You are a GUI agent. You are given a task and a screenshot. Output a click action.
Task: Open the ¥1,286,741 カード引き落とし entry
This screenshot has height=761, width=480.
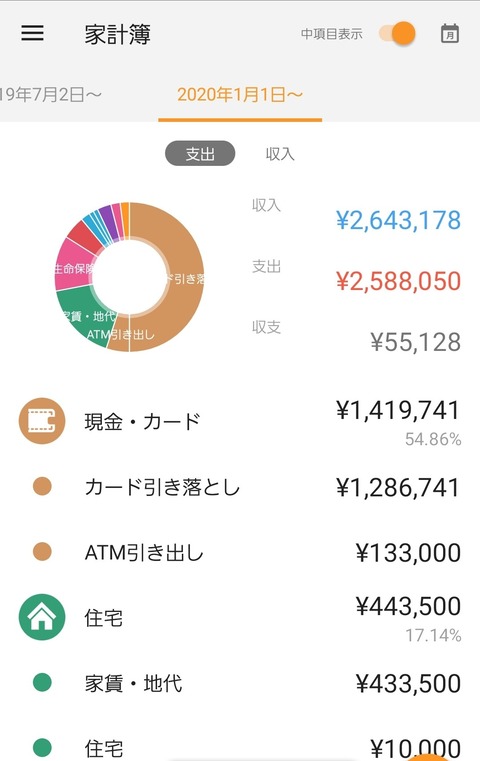click(x=240, y=487)
